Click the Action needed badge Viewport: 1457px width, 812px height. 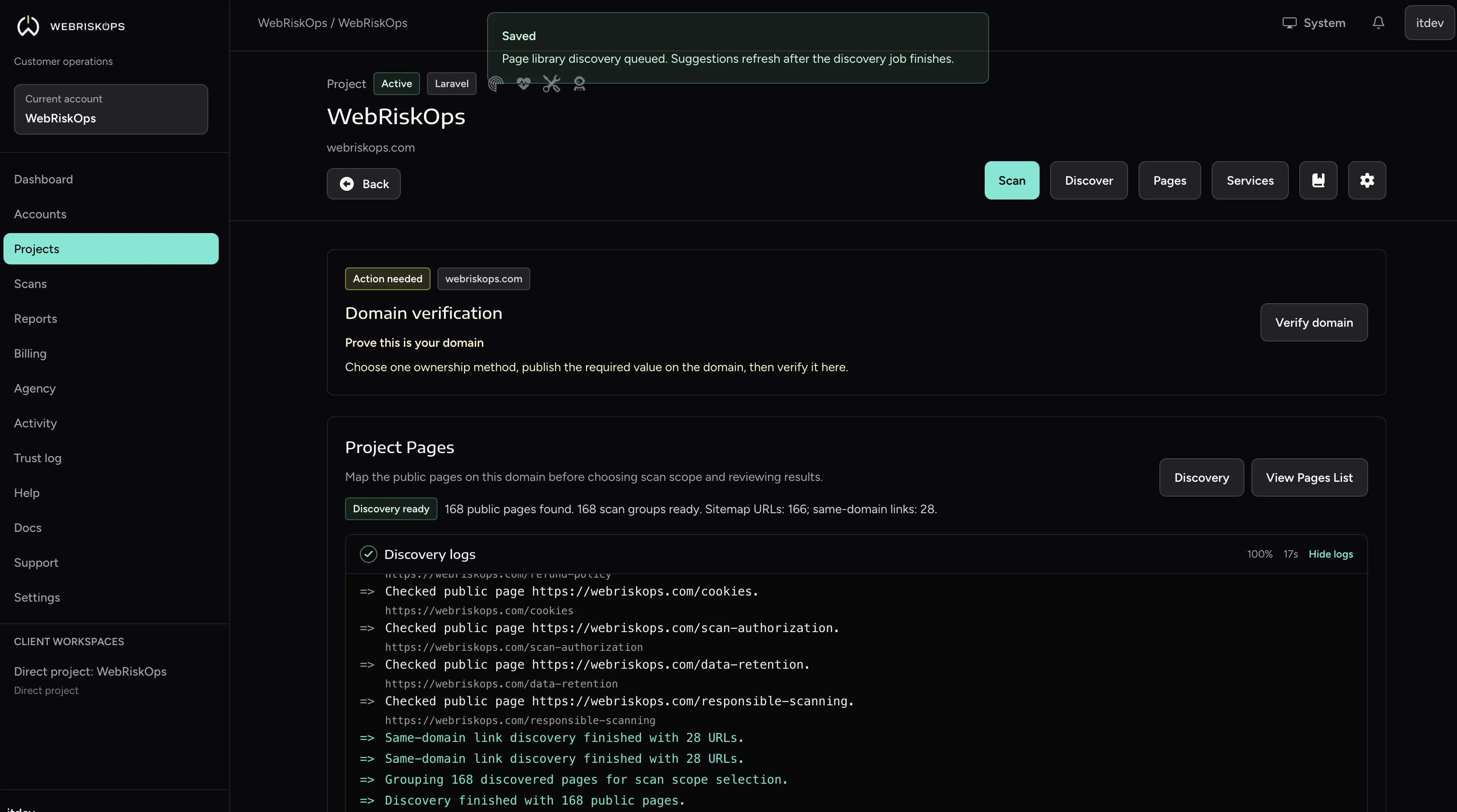387,279
